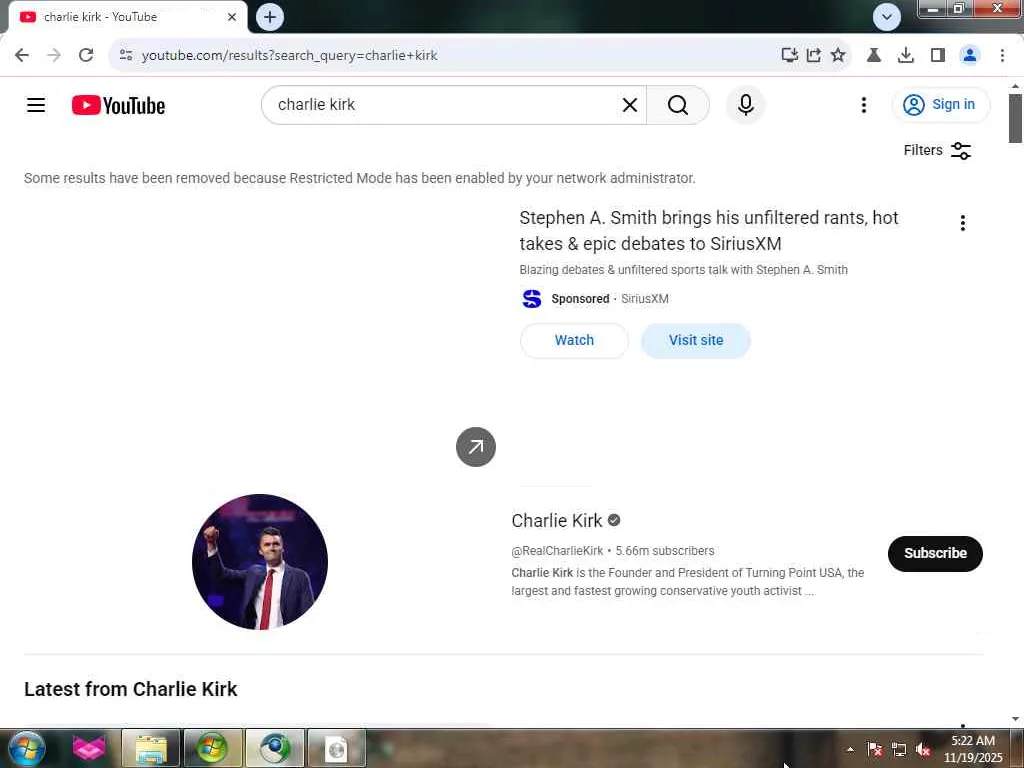Click the Charlie Kirk channel avatar
The image size is (1024, 768).
(x=260, y=562)
